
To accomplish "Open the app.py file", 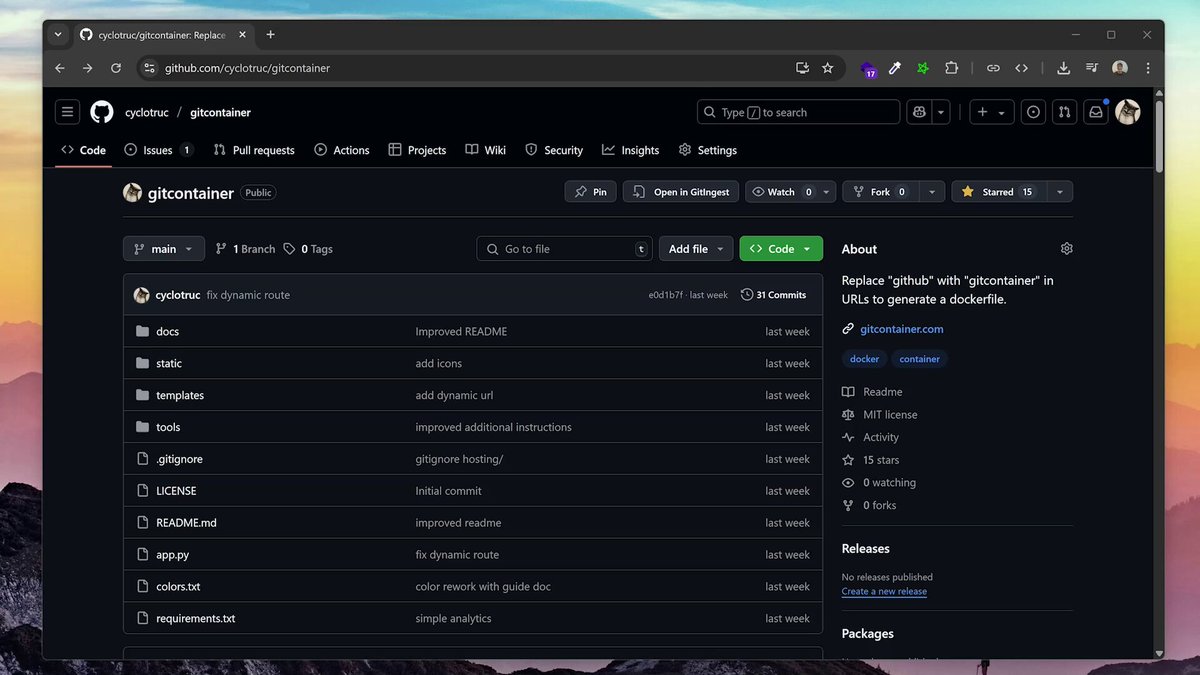I will click(x=172, y=555).
